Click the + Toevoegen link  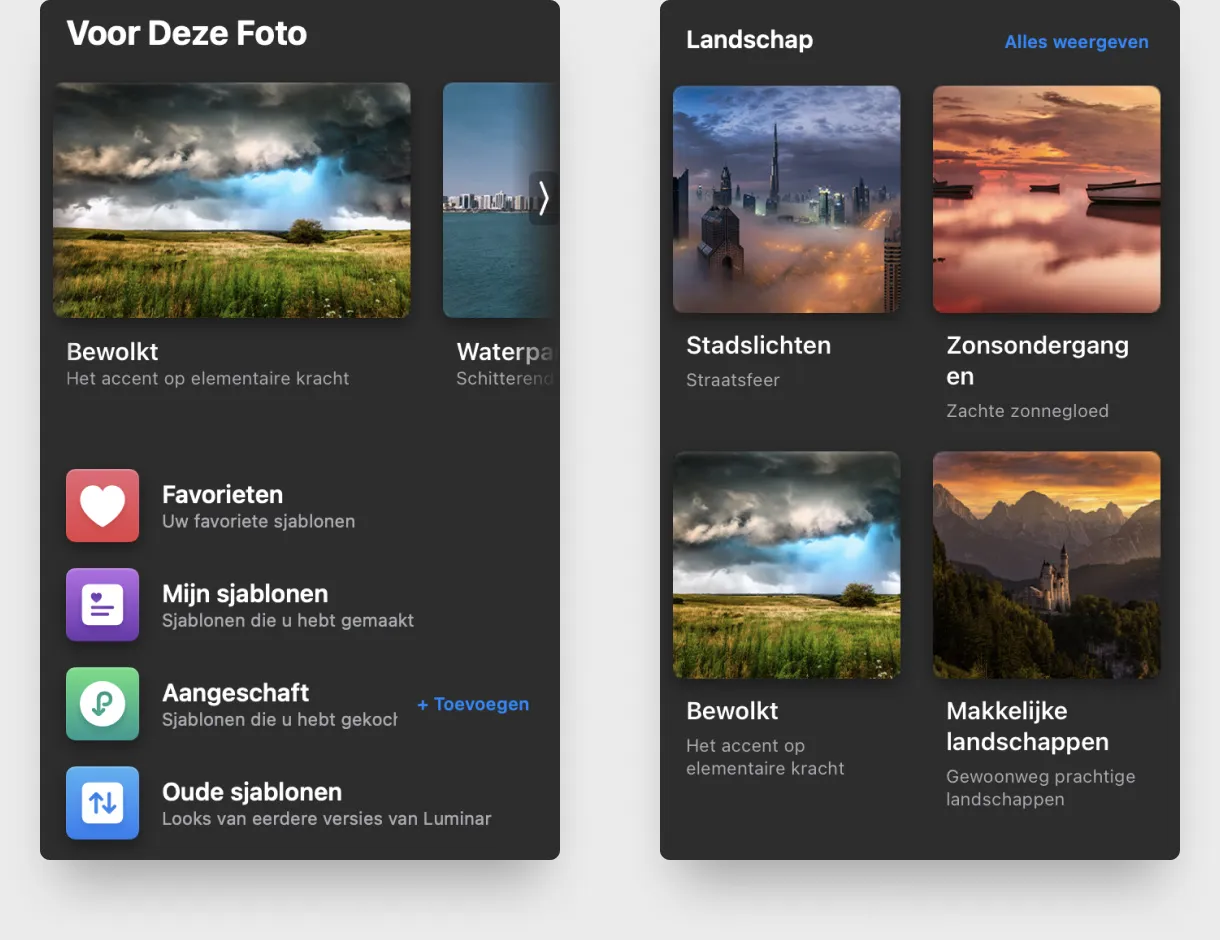click(473, 704)
